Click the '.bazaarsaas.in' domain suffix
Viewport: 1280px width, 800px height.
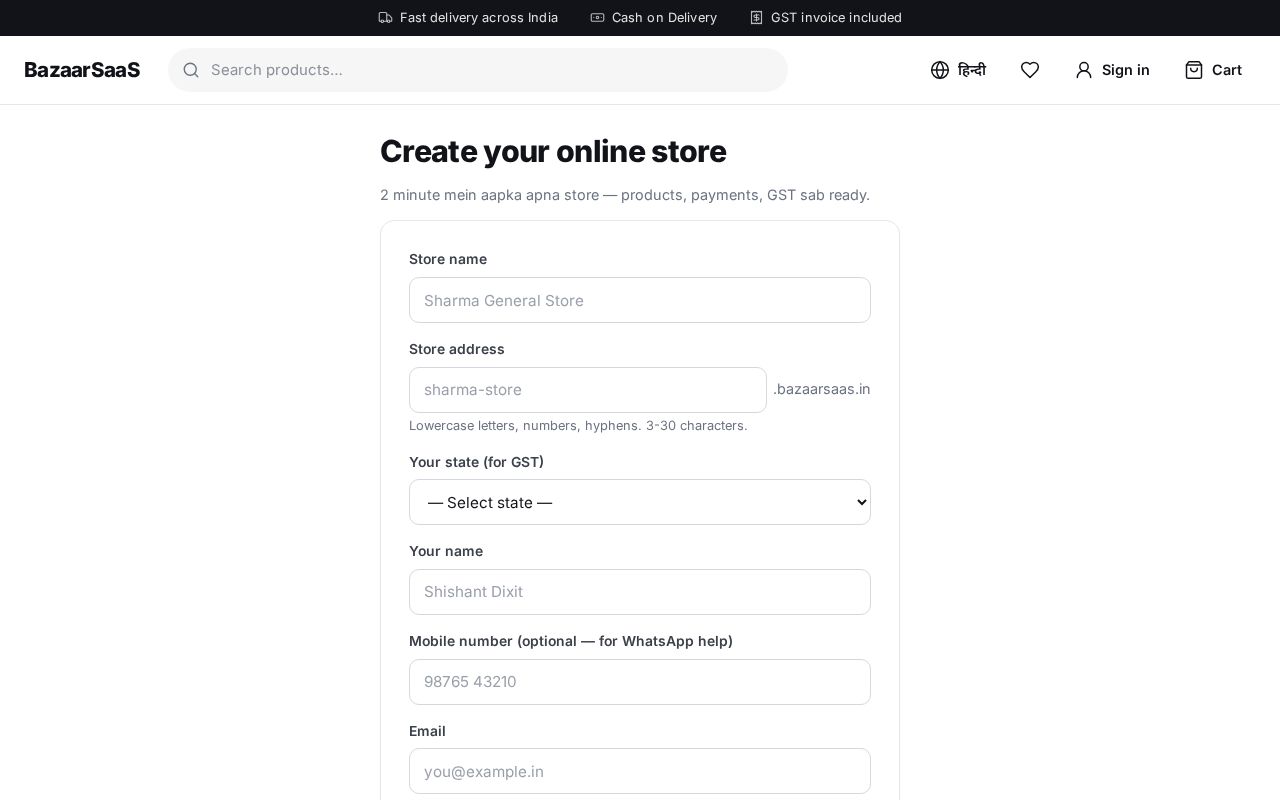[822, 389]
